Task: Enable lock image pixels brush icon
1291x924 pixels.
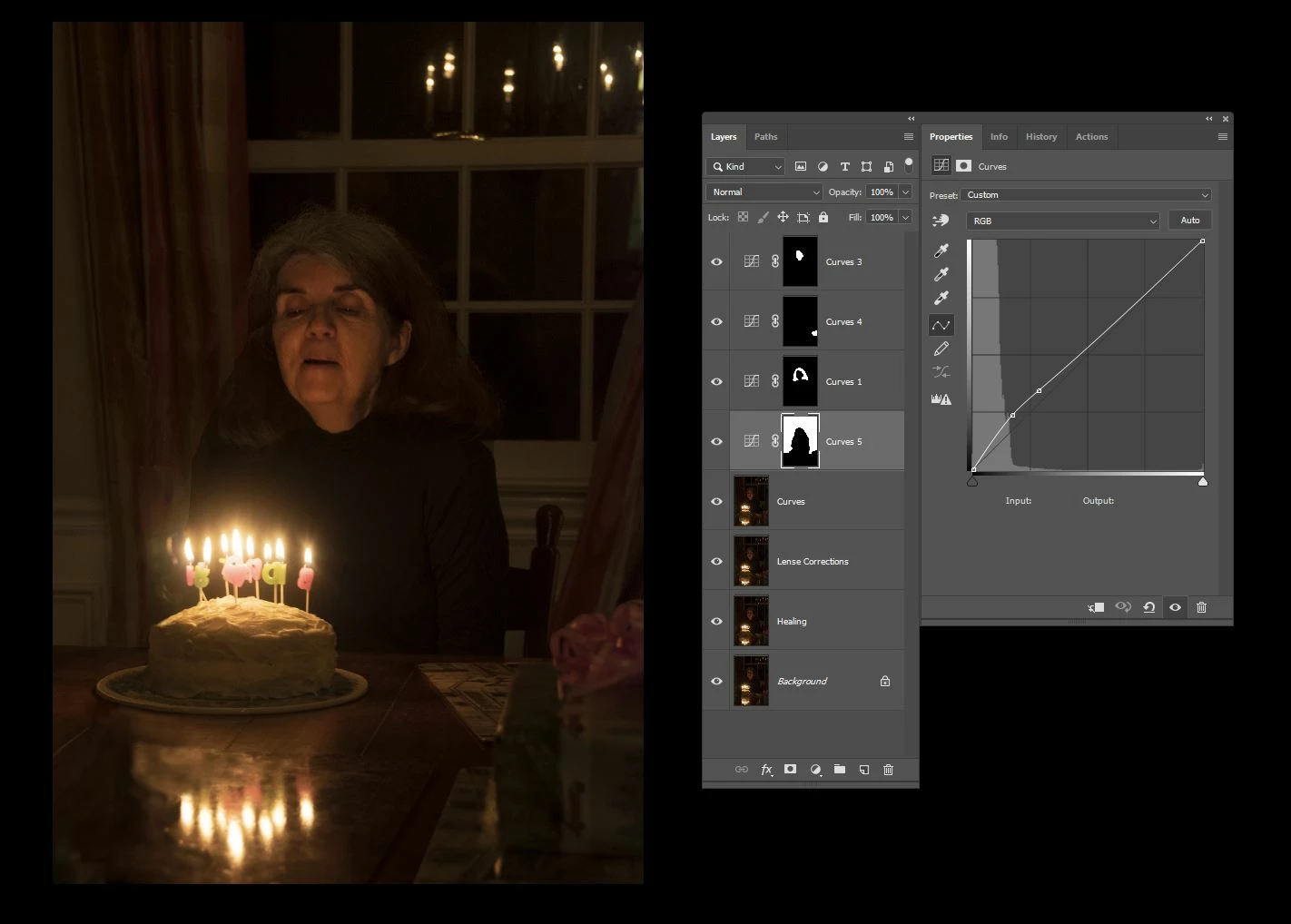Action: (763, 217)
